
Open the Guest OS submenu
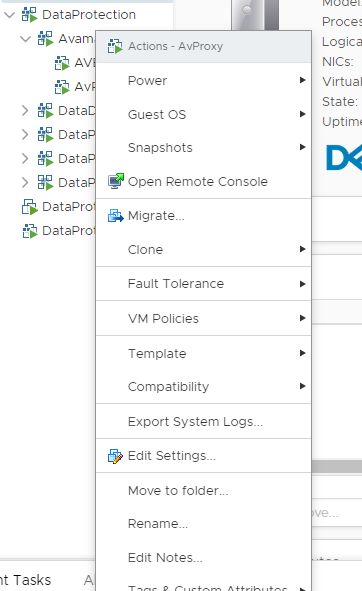204,114
